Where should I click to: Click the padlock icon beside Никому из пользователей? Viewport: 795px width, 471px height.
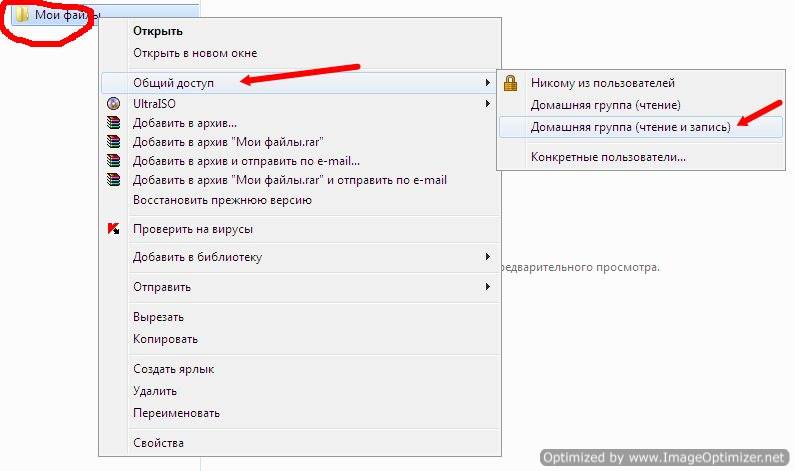(511, 83)
